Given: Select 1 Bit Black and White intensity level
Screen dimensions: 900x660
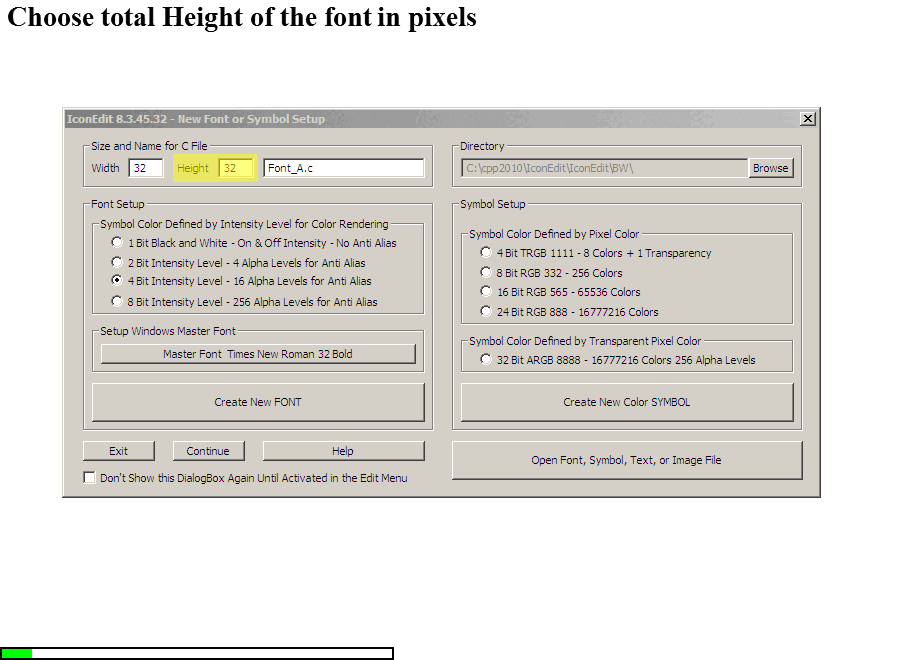Looking at the screenshot, I should point(117,242).
